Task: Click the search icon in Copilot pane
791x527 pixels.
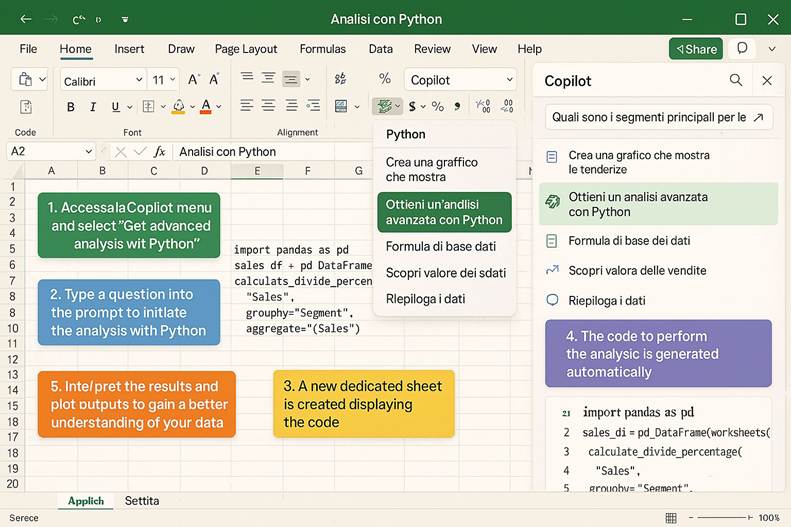Action: [x=736, y=80]
